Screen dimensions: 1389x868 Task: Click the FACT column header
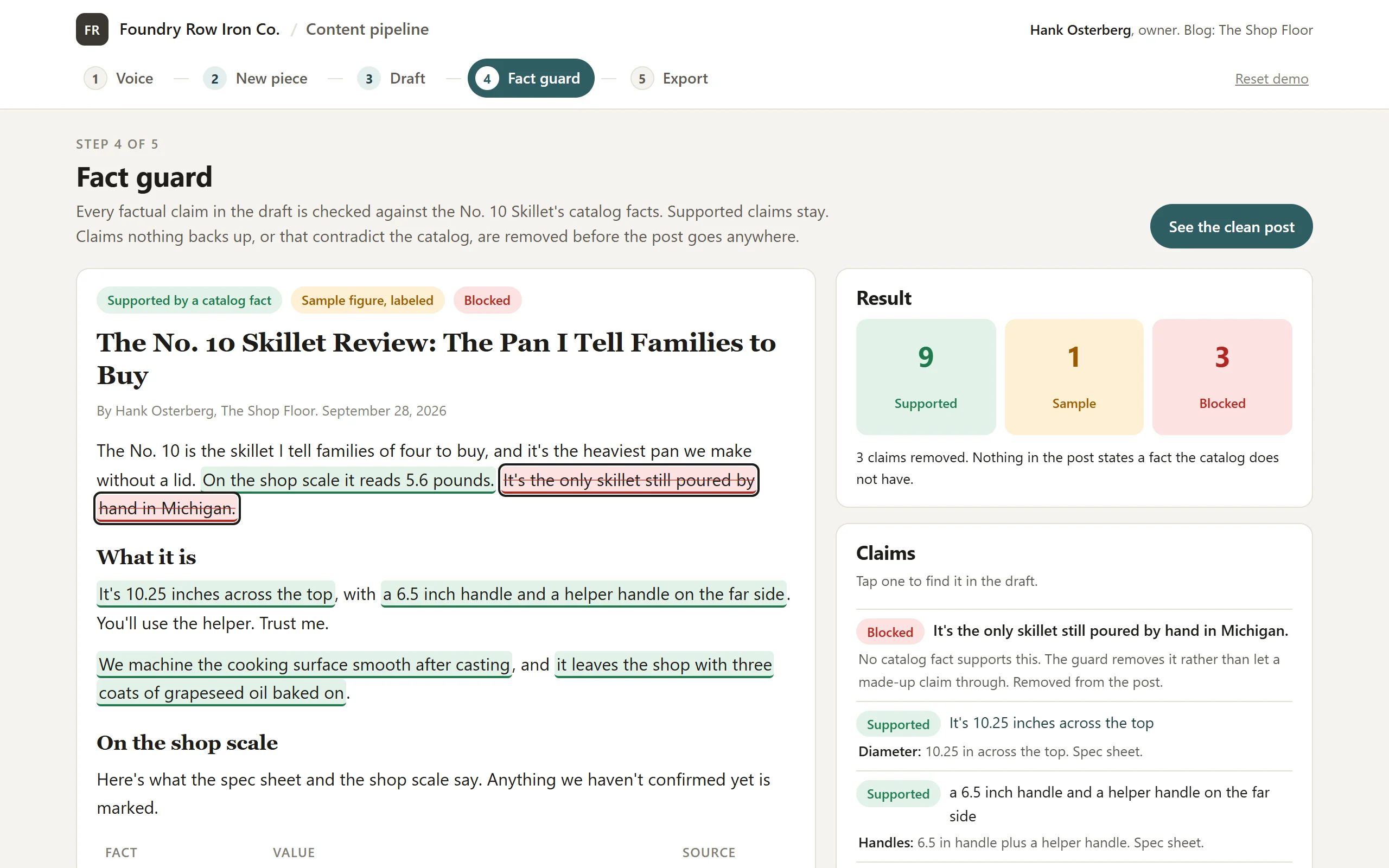121,852
